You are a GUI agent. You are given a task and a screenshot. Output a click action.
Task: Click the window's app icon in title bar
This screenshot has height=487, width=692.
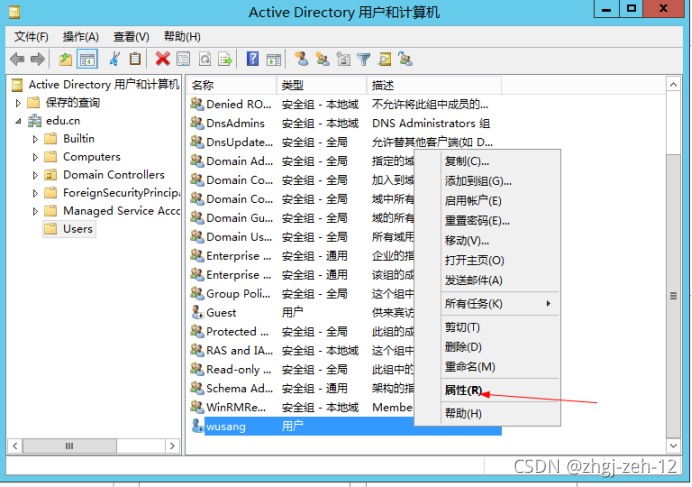click(x=15, y=12)
